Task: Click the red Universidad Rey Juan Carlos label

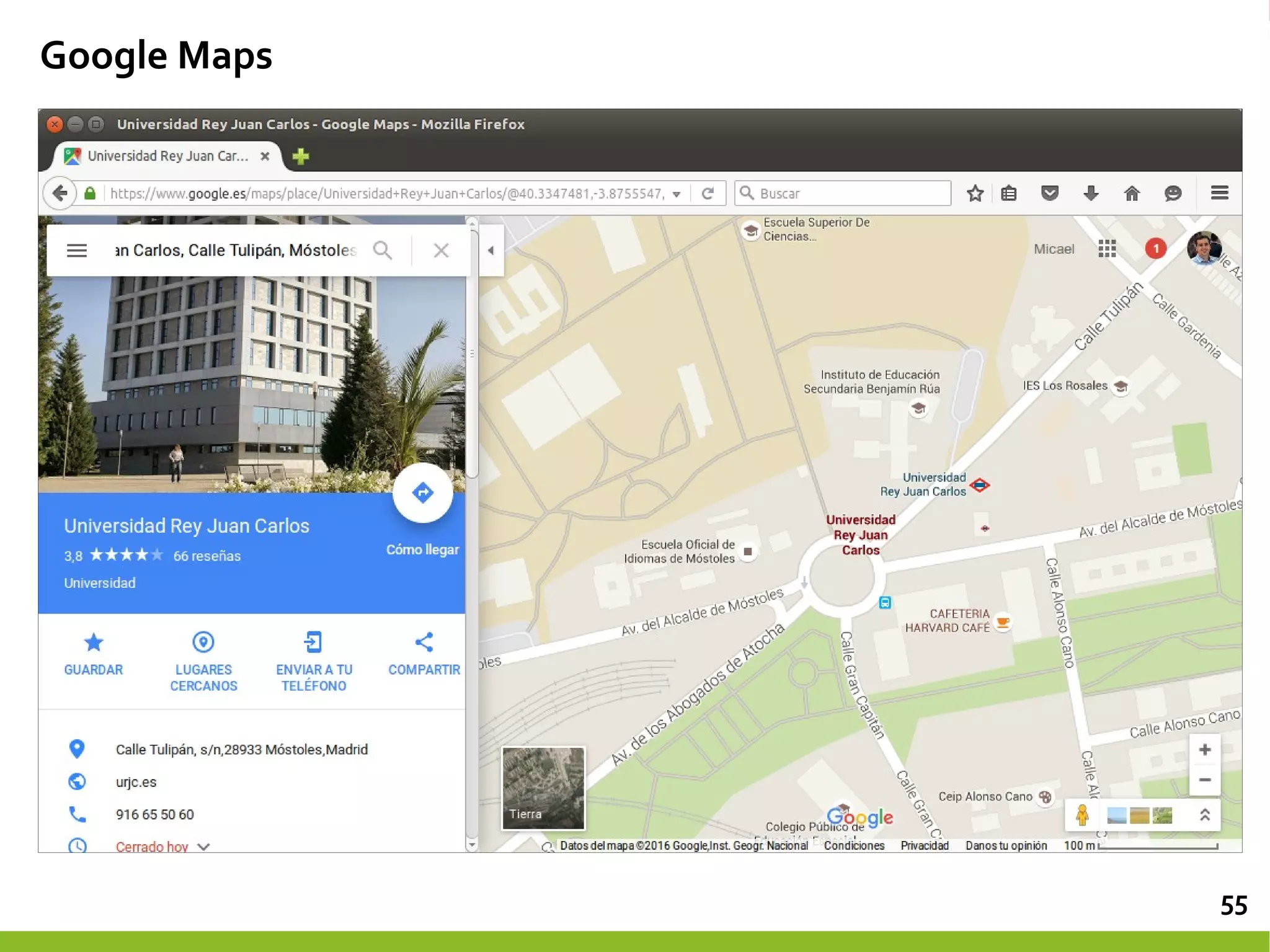Action: coord(860,535)
